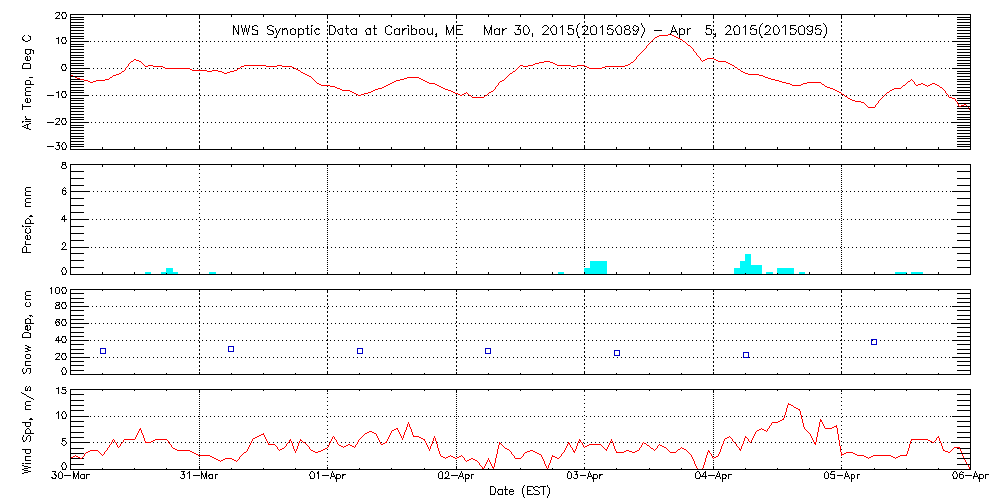
Task: Click the snow depth marker for 01-Apr
Action: pyautogui.click(x=360, y=351)
